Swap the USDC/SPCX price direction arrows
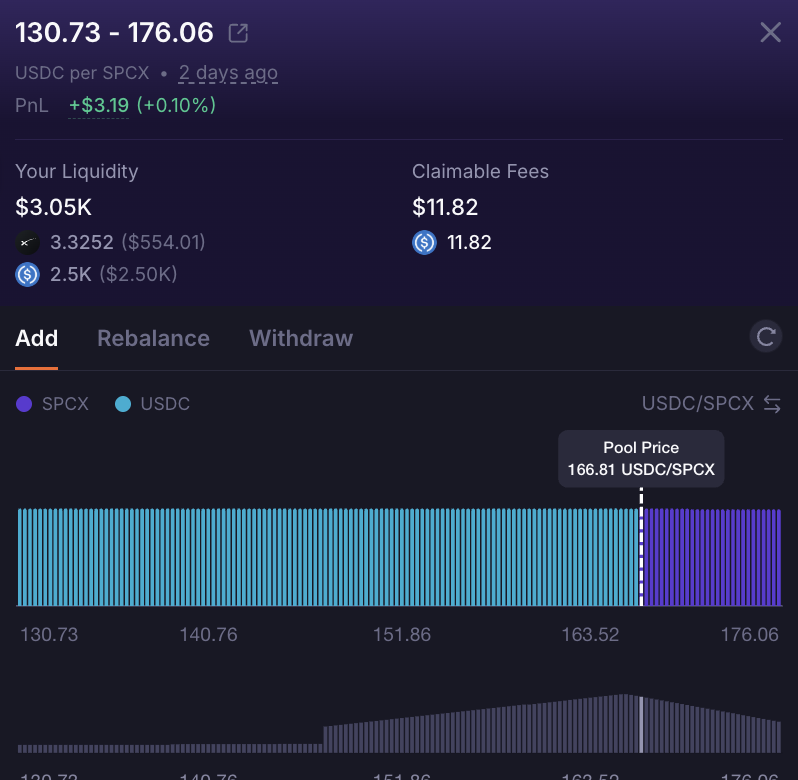 pos(772,405)
